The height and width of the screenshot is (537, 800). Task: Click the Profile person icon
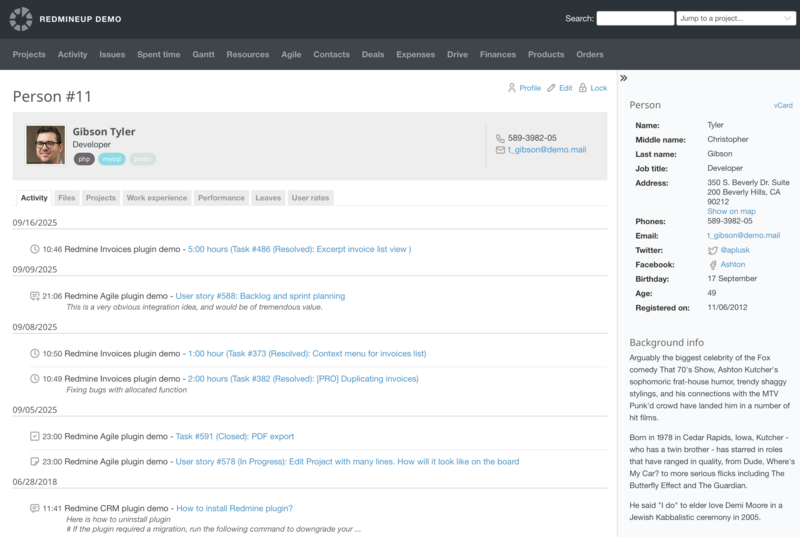(512, 88)
